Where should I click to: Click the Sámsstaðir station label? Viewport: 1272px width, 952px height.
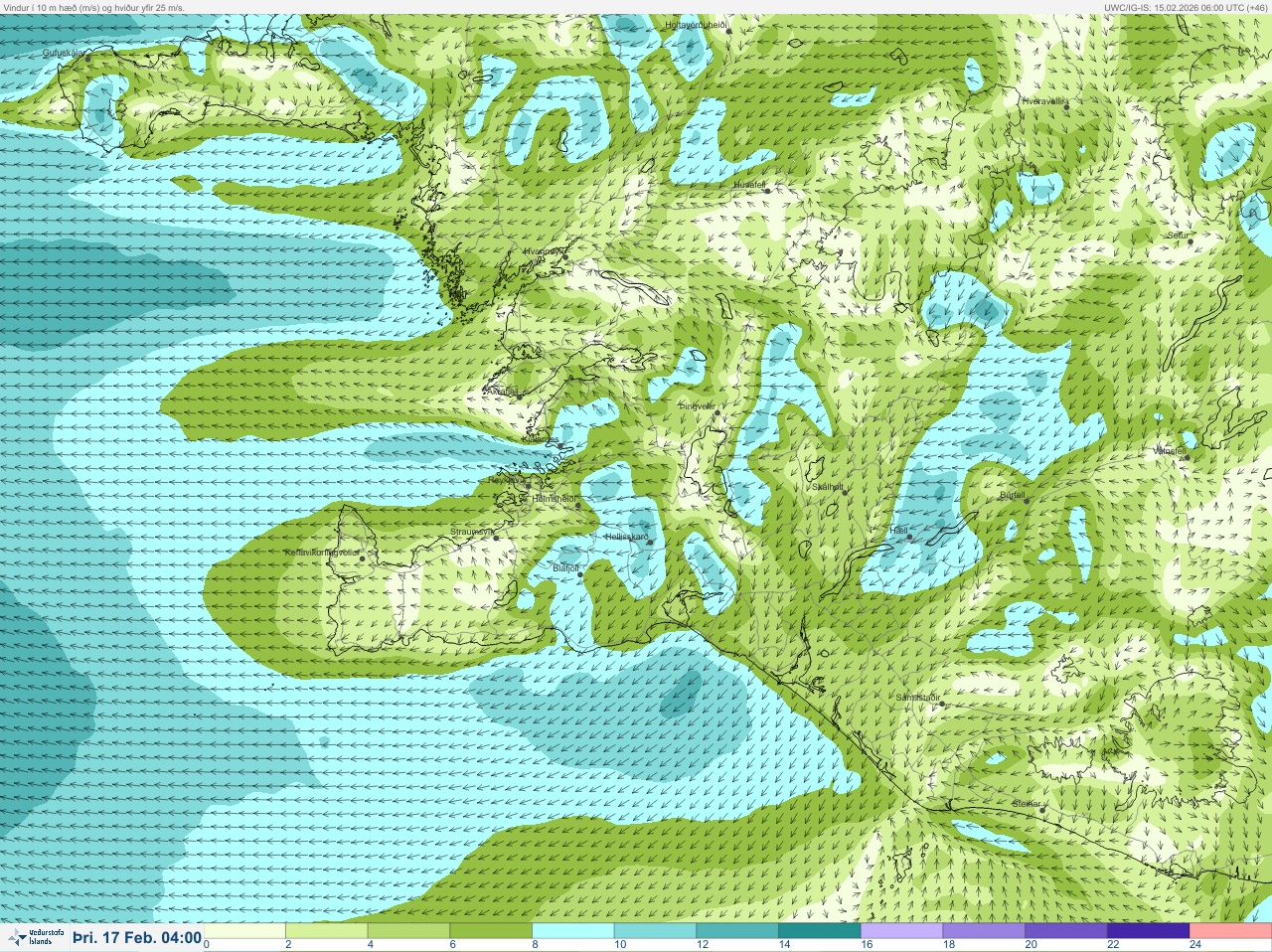917,698
